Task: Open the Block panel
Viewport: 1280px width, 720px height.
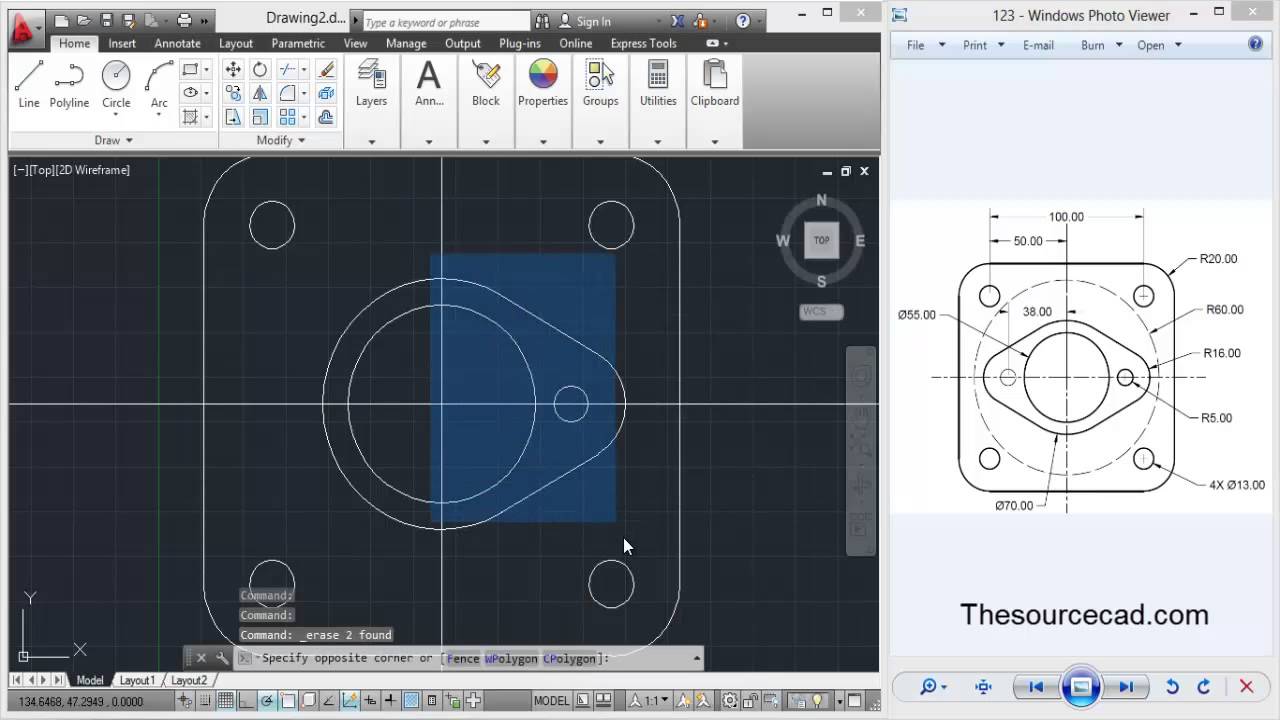Action: click(486, 84)
